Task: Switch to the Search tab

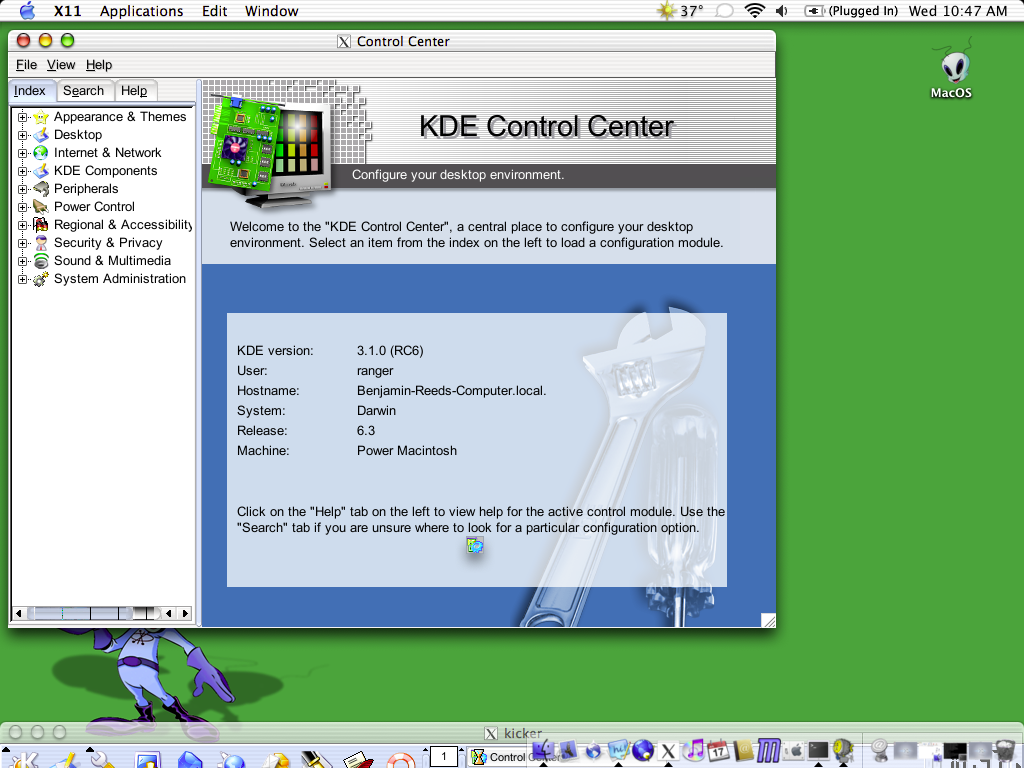Action: [x=84, y=91]
